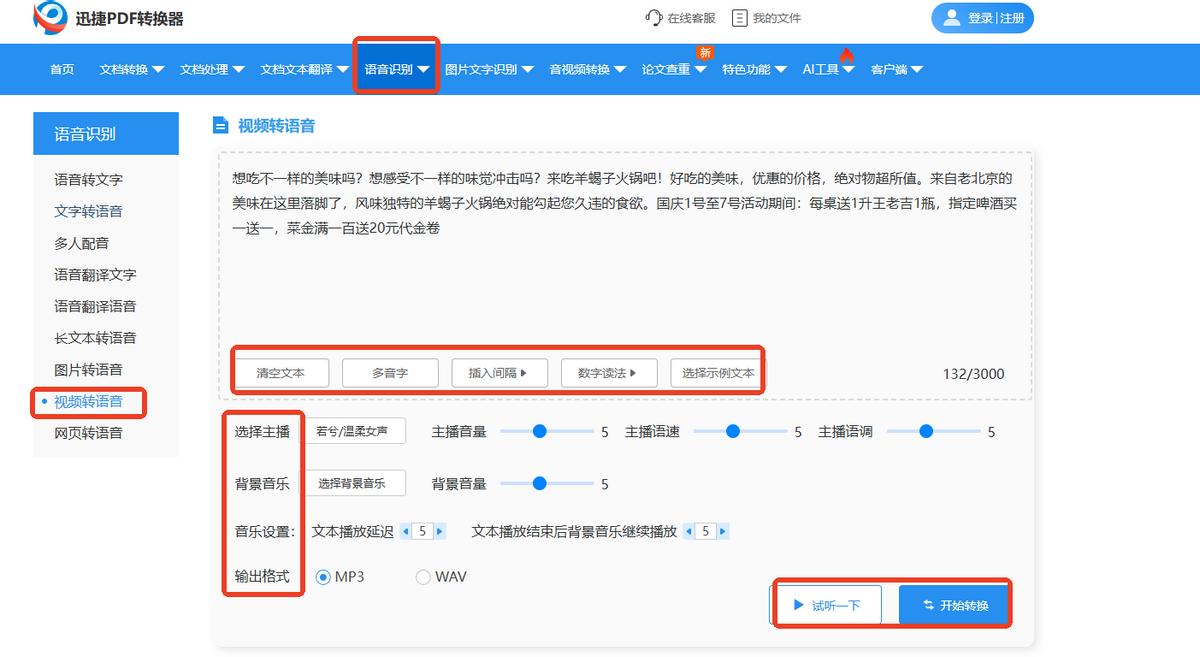Open the 插入间隔 dropdown

point(497,373)
